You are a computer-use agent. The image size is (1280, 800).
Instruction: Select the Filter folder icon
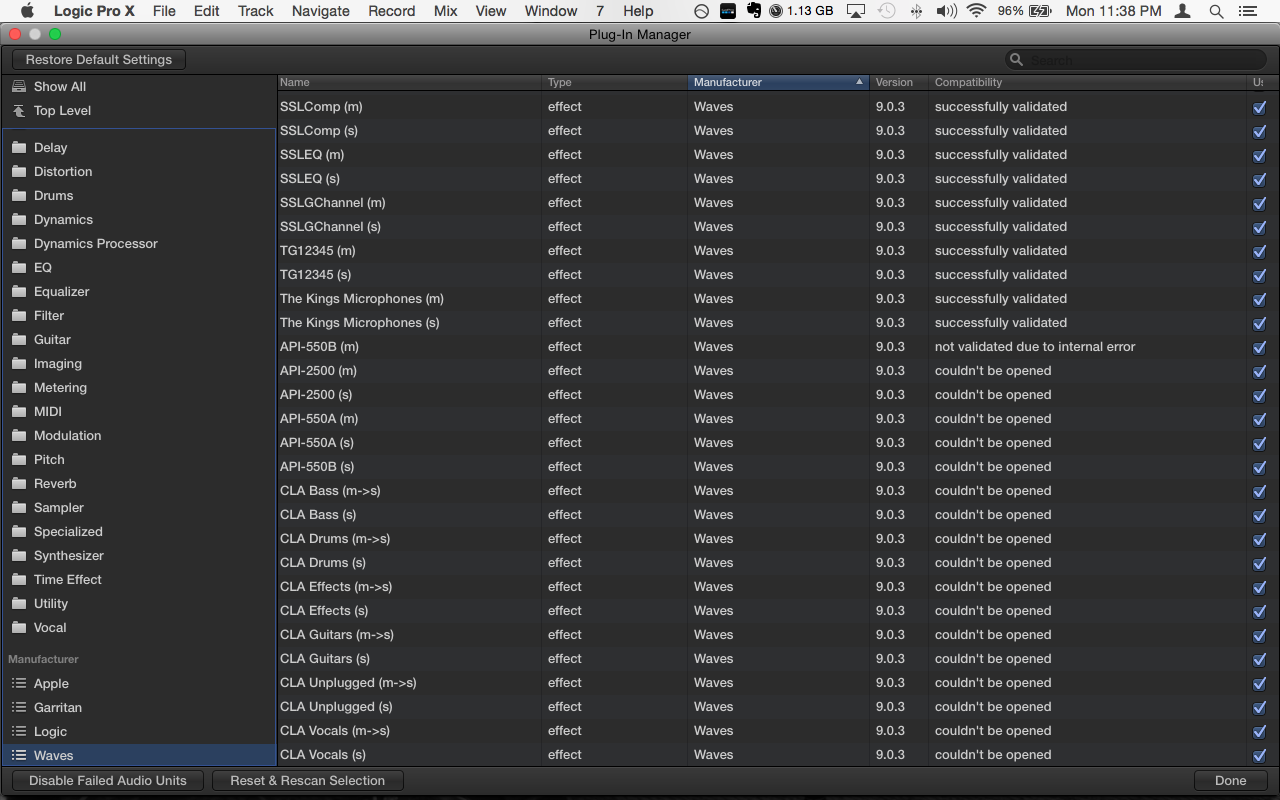click(19, 315)
